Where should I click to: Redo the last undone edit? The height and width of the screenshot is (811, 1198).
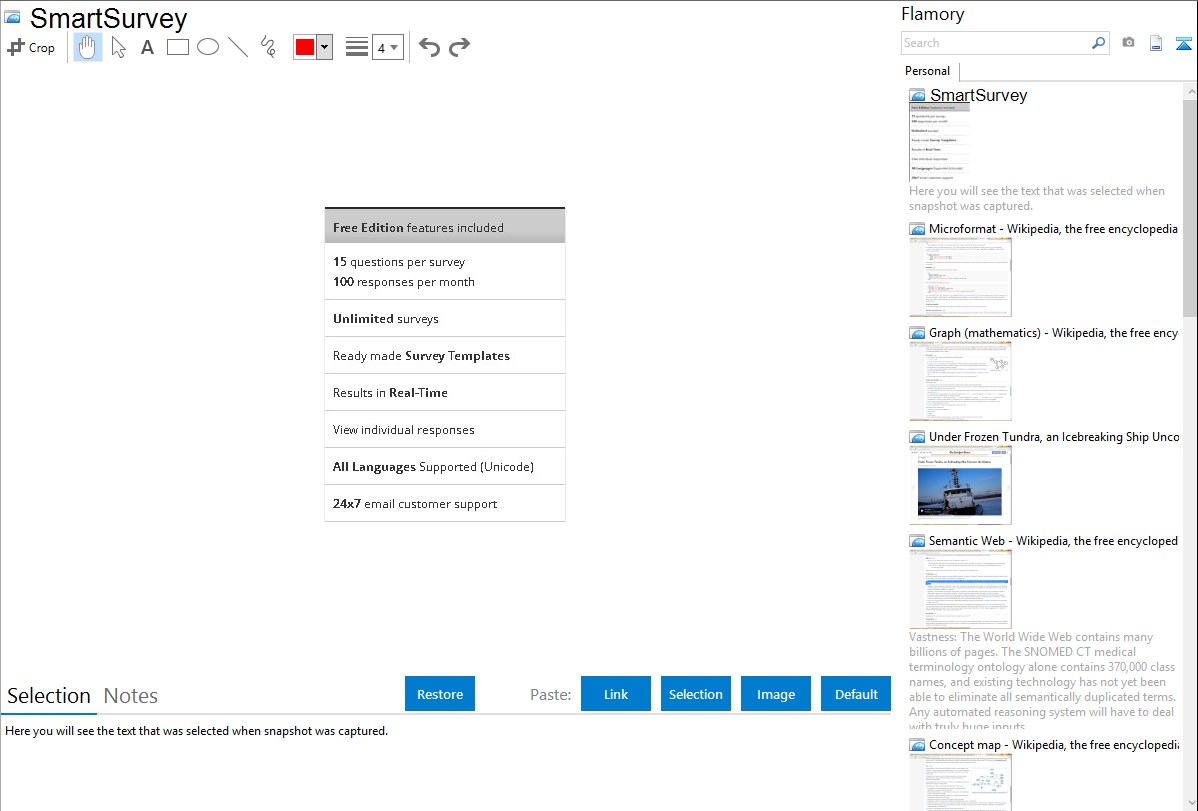coord(459,47)
